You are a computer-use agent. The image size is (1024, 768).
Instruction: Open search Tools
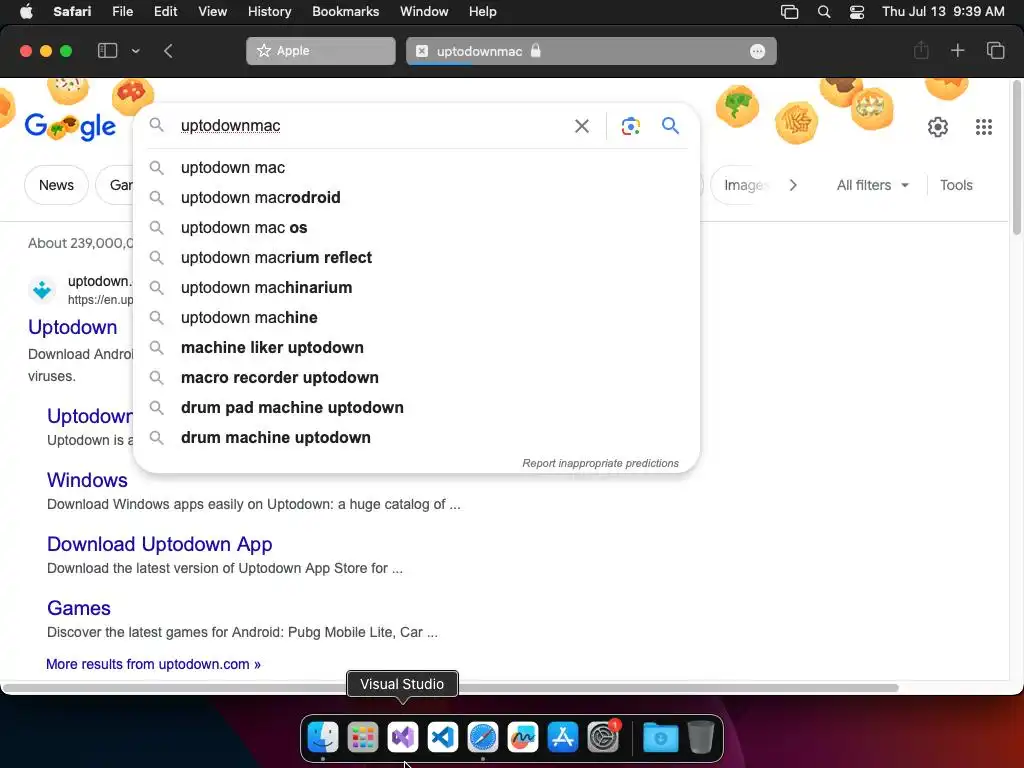point(956,185)
